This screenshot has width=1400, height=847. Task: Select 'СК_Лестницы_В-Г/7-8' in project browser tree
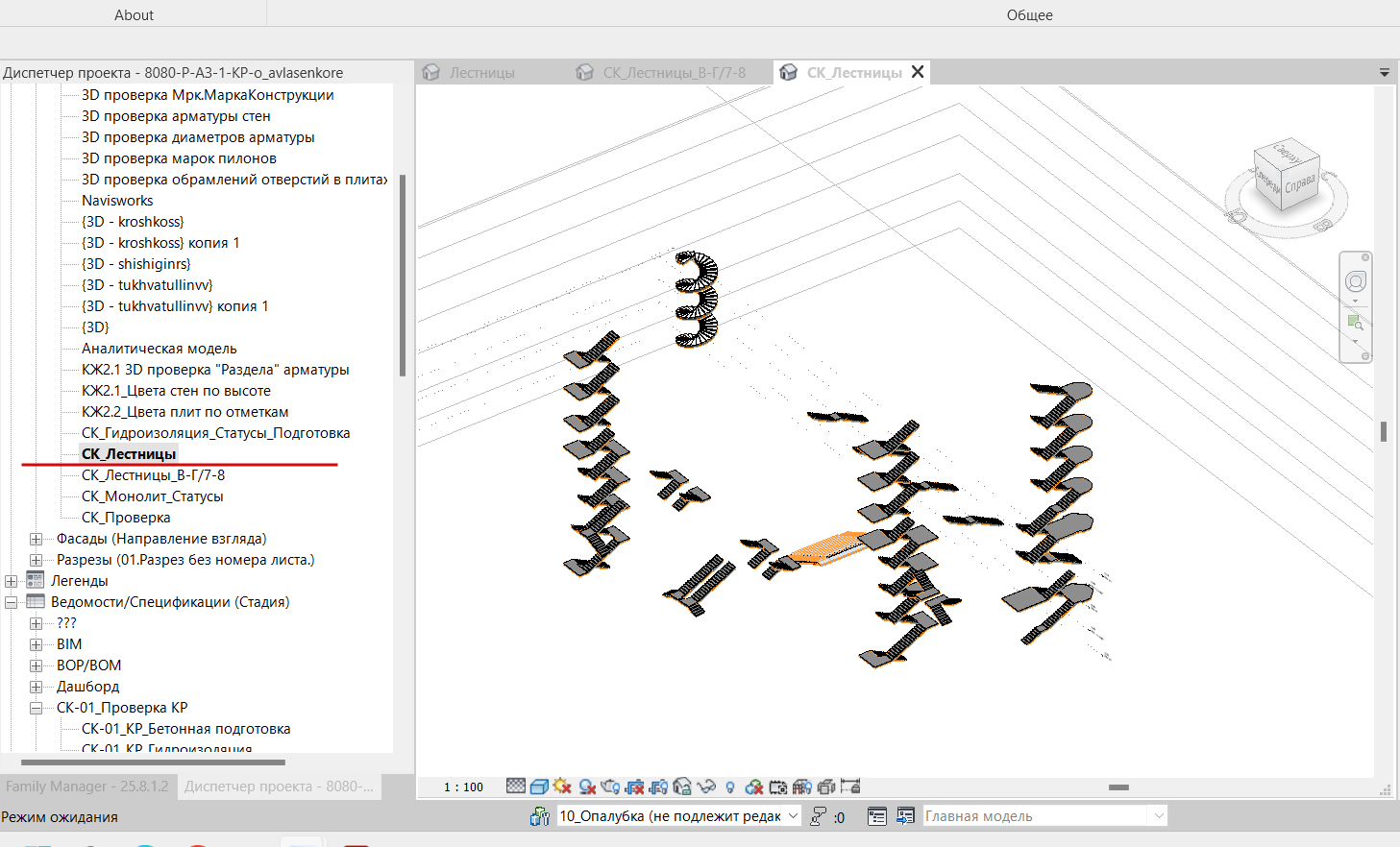[x=153, y=475]
